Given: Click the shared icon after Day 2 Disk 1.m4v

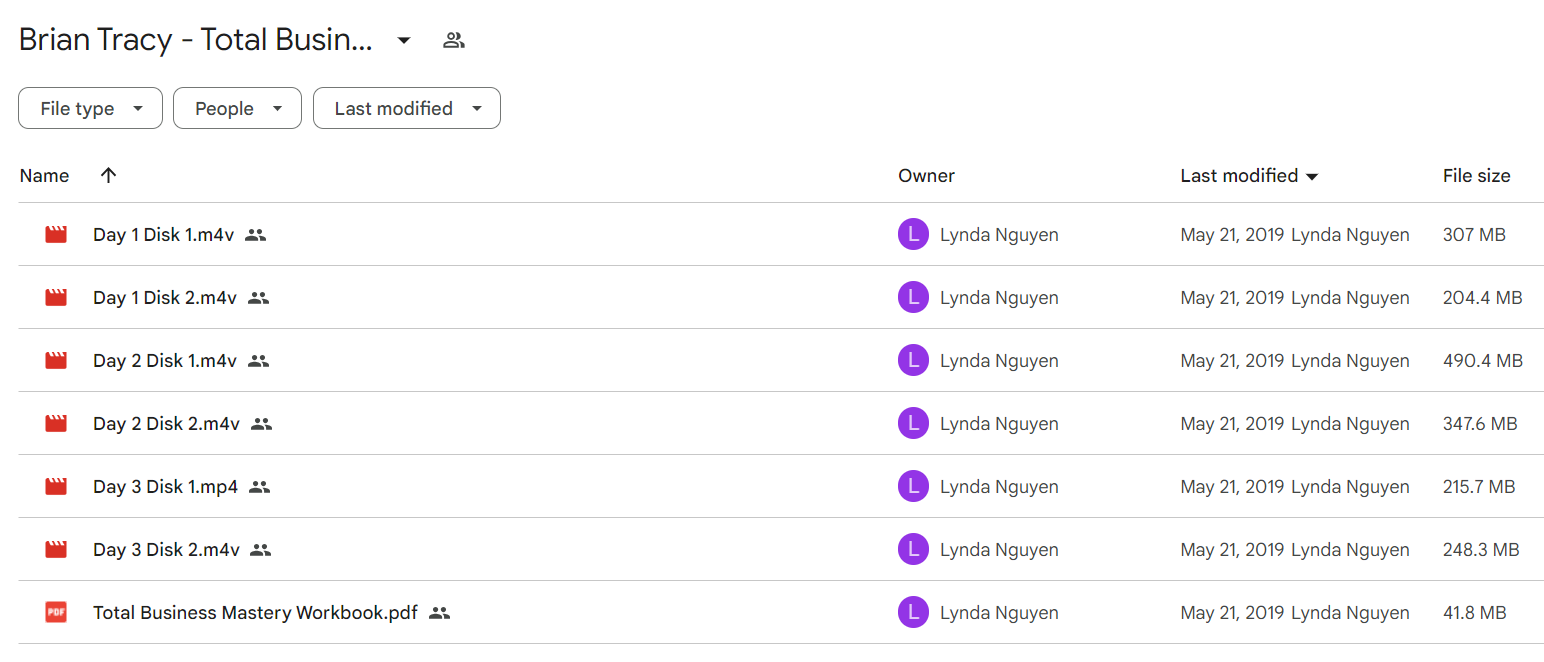Looking at the screenshot, I should pos(259,361).
